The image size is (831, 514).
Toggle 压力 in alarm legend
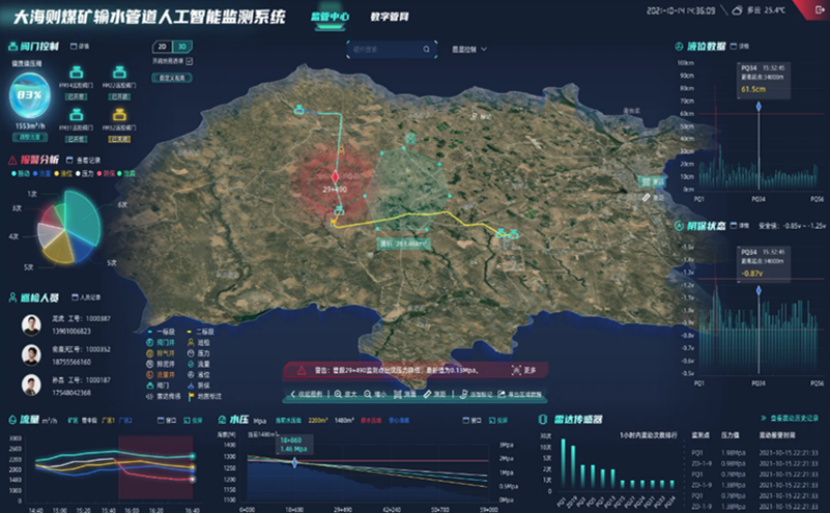tap(85, 173)
